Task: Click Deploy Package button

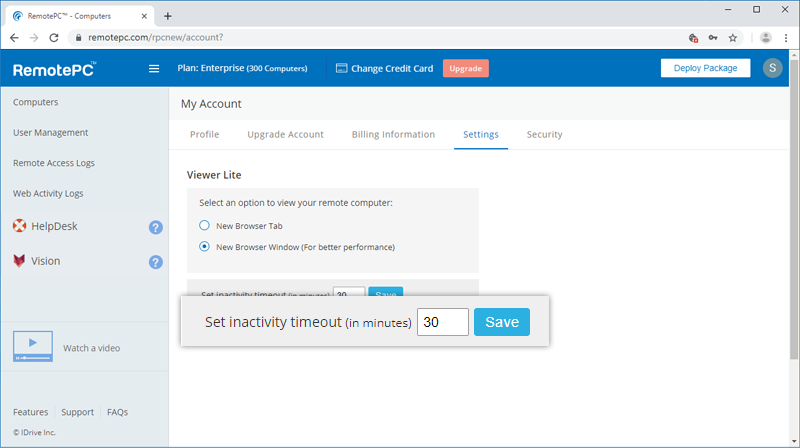Action: coord(705,68)
